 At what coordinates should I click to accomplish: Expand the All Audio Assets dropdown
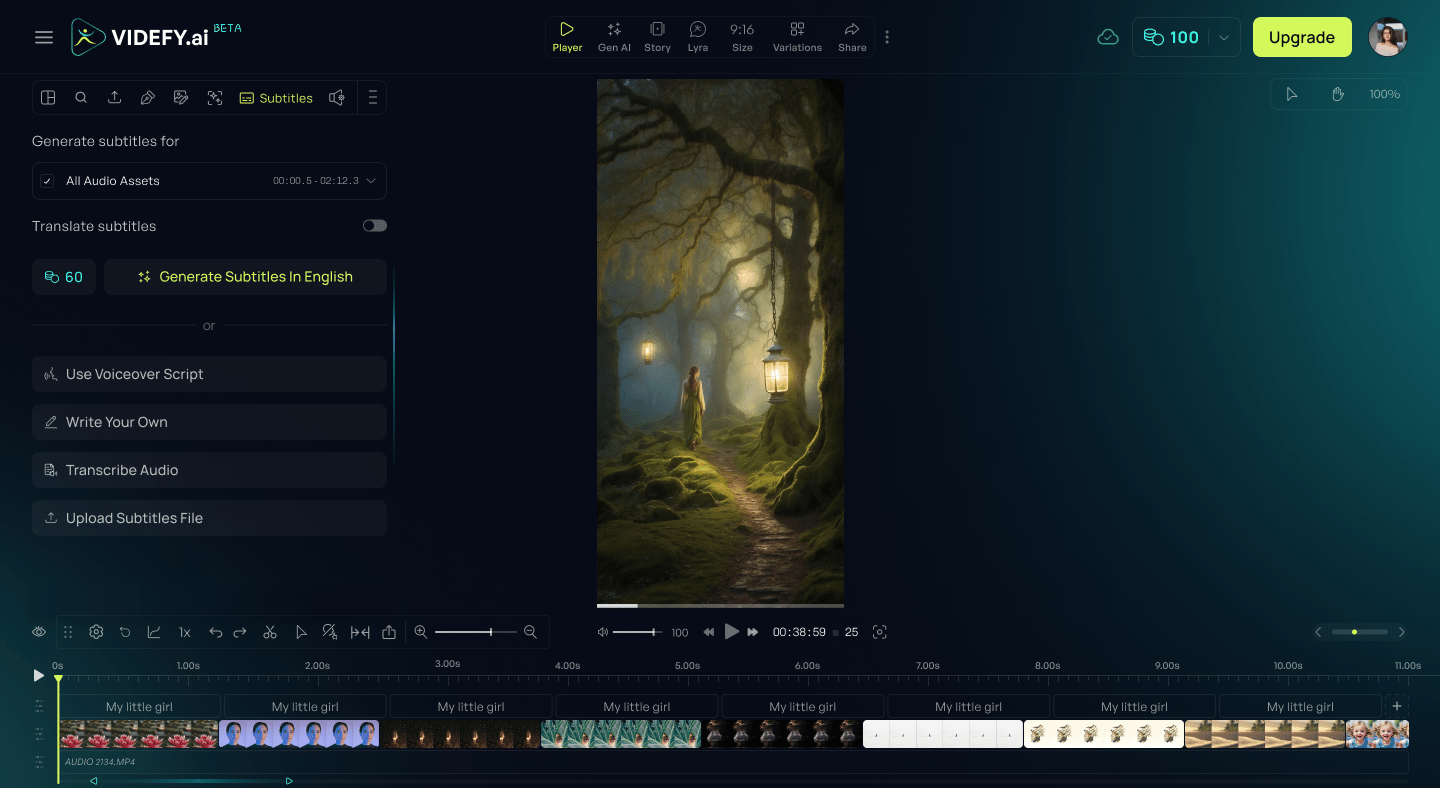click(371, 181)
